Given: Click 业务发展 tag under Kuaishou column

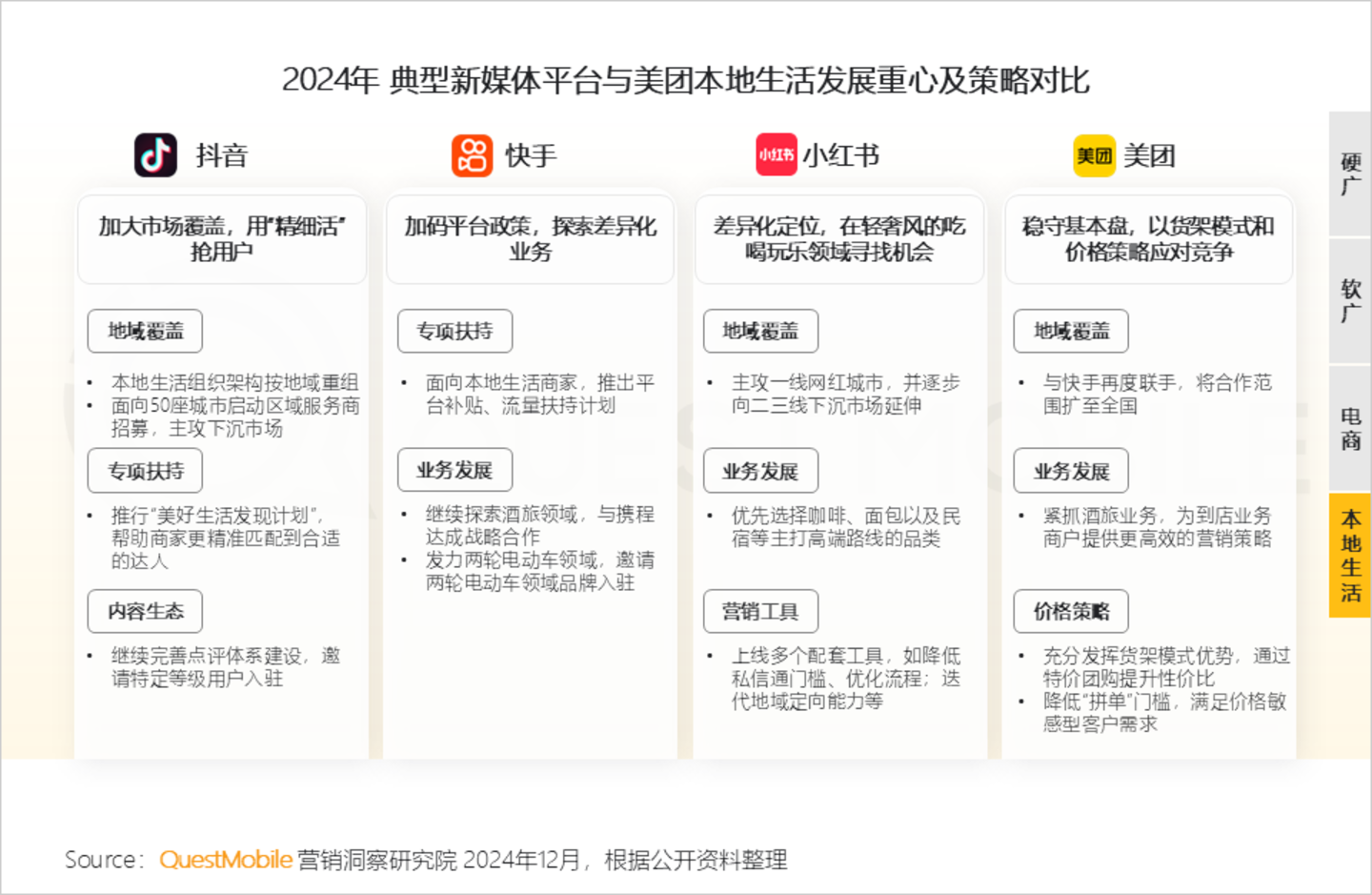Looking at the screenshot, I should 454,470.
